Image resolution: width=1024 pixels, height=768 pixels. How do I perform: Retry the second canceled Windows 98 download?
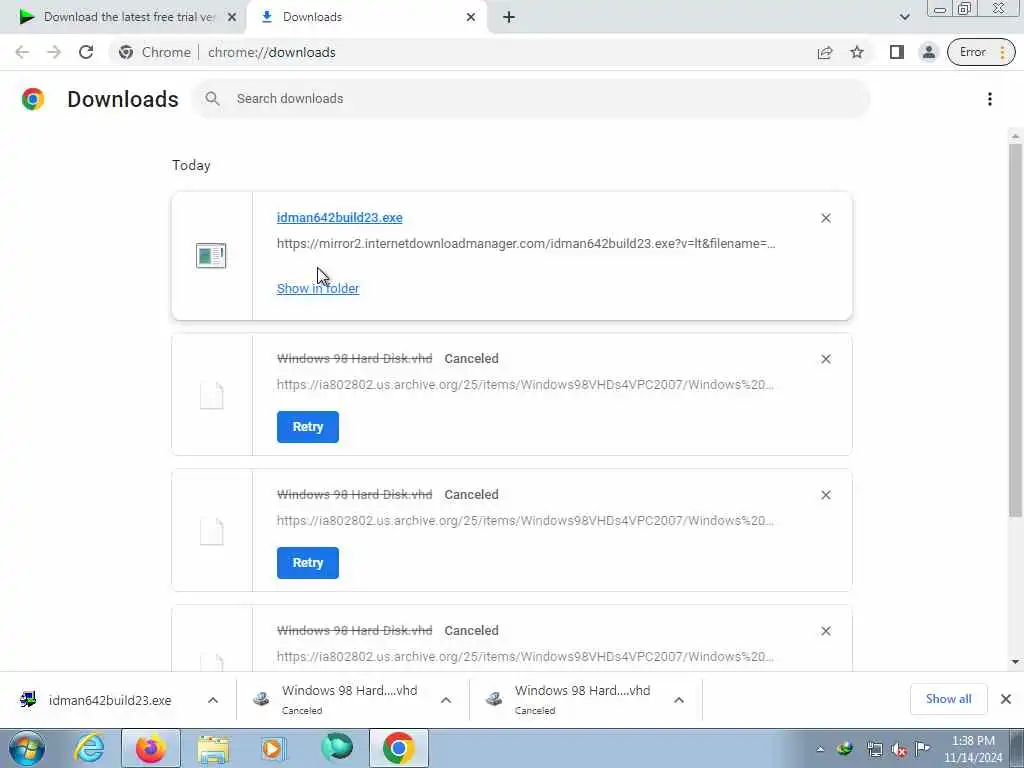tap(308, 562)
